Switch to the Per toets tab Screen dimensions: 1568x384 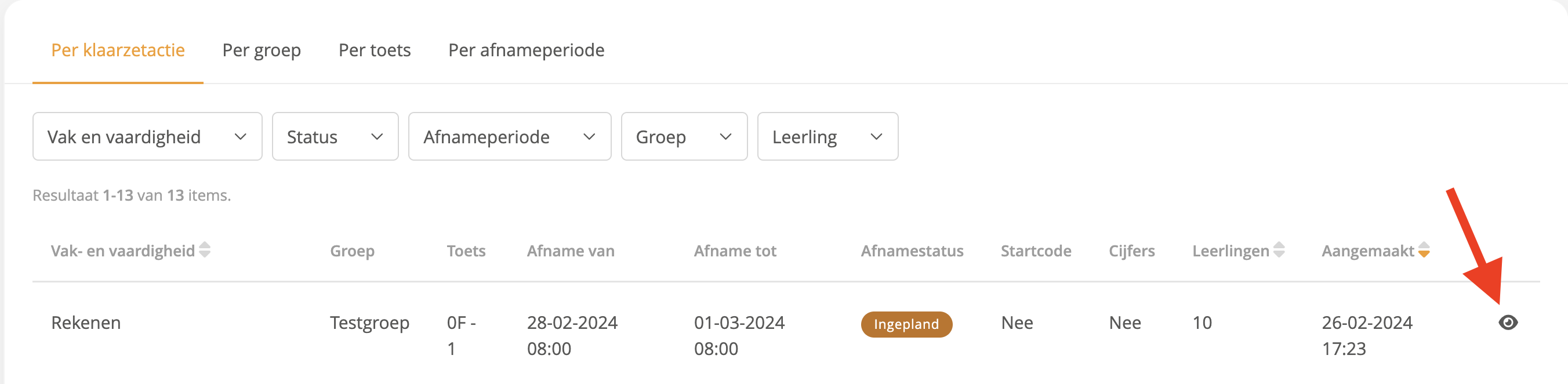point(375,50)
